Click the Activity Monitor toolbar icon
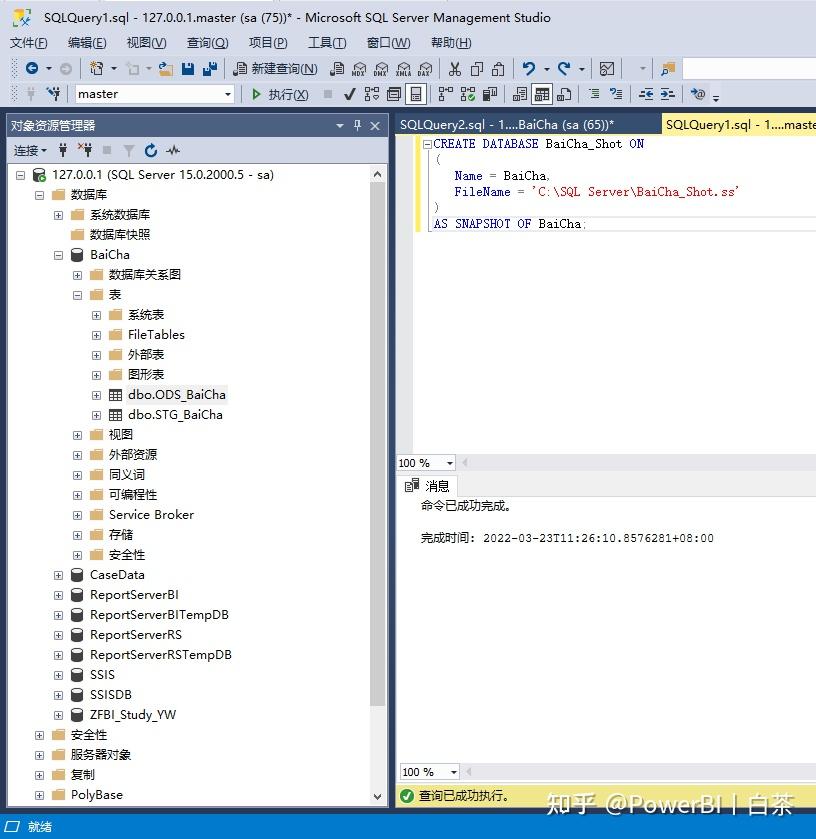This screenshot has width=816, height=839. [x=607, y=68]
